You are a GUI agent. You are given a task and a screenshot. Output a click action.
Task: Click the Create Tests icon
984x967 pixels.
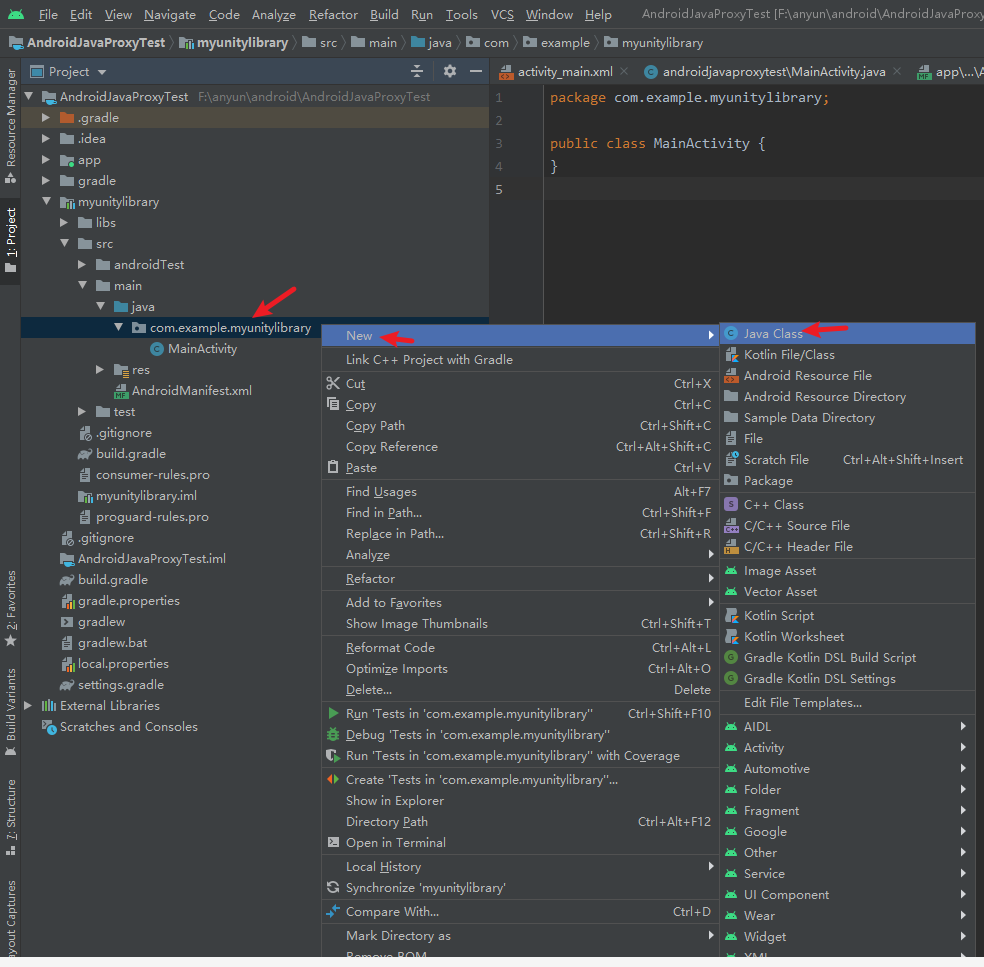pos(333,779)
